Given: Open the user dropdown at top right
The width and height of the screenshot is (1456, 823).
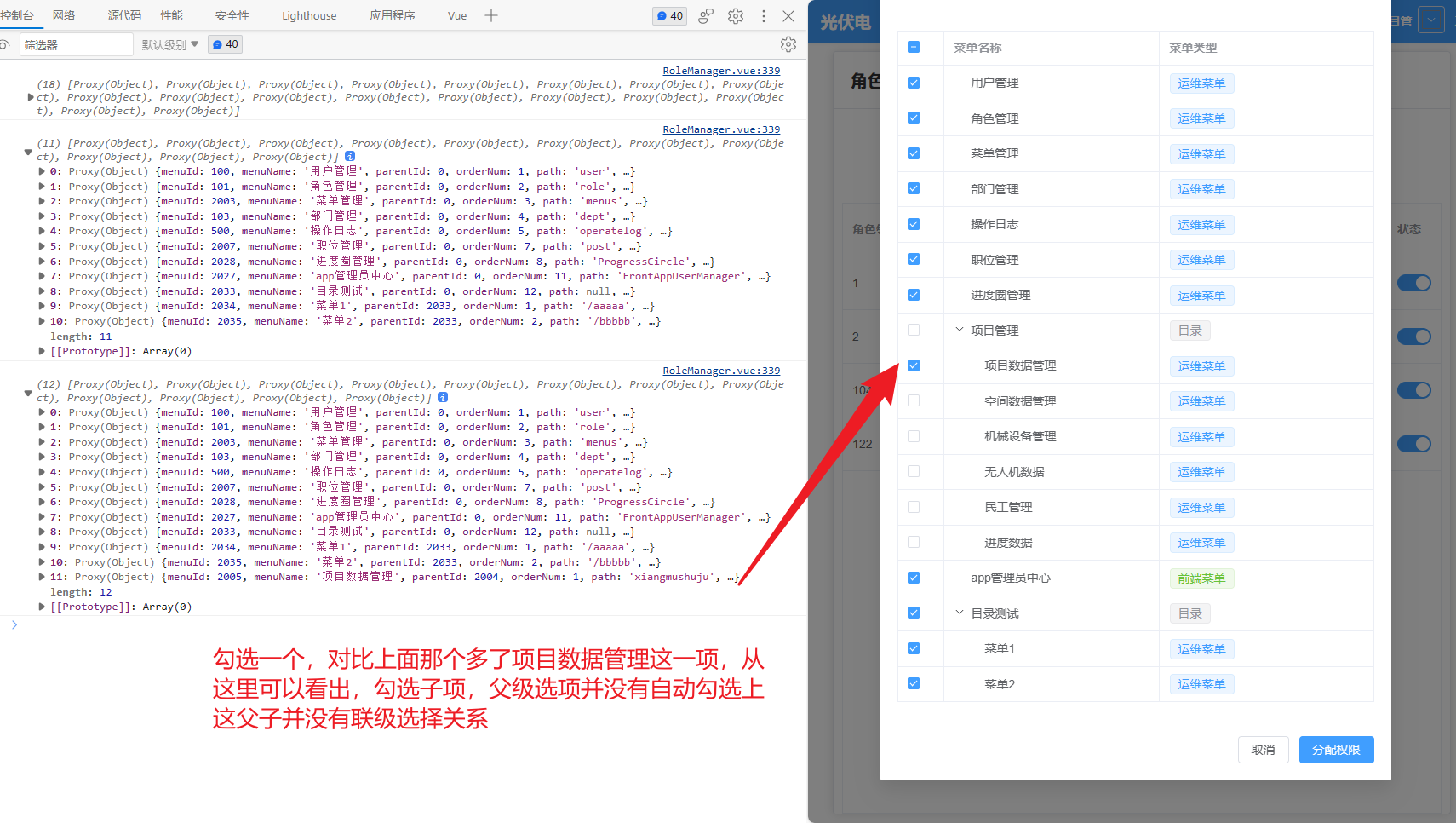Looking at the screenshot, I should point(1431,20).
